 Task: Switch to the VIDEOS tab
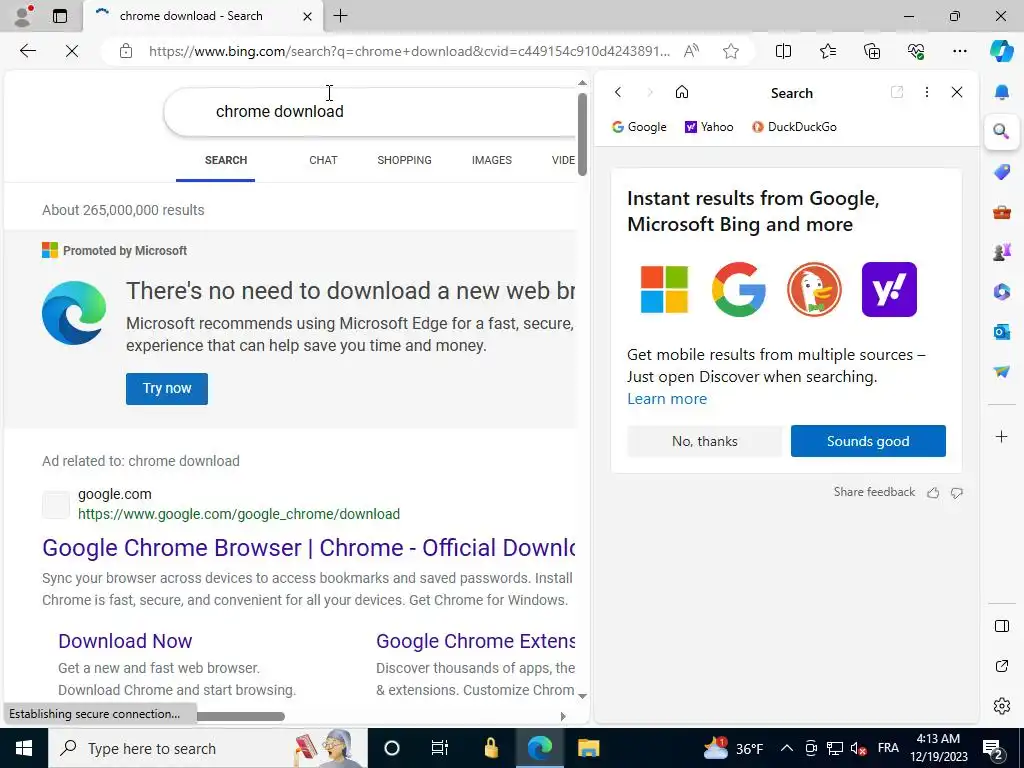(x=564, y=160)
